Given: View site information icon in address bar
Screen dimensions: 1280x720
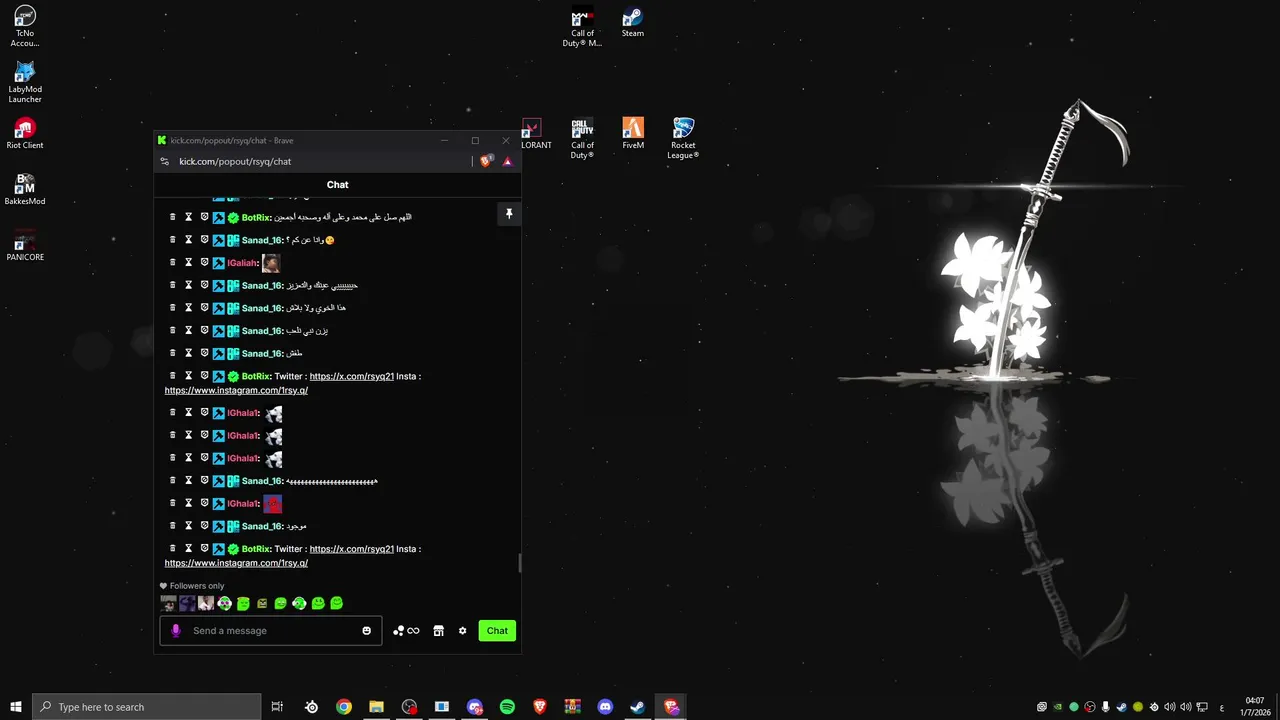Looking at the screenshot, I should click(165, 161).
